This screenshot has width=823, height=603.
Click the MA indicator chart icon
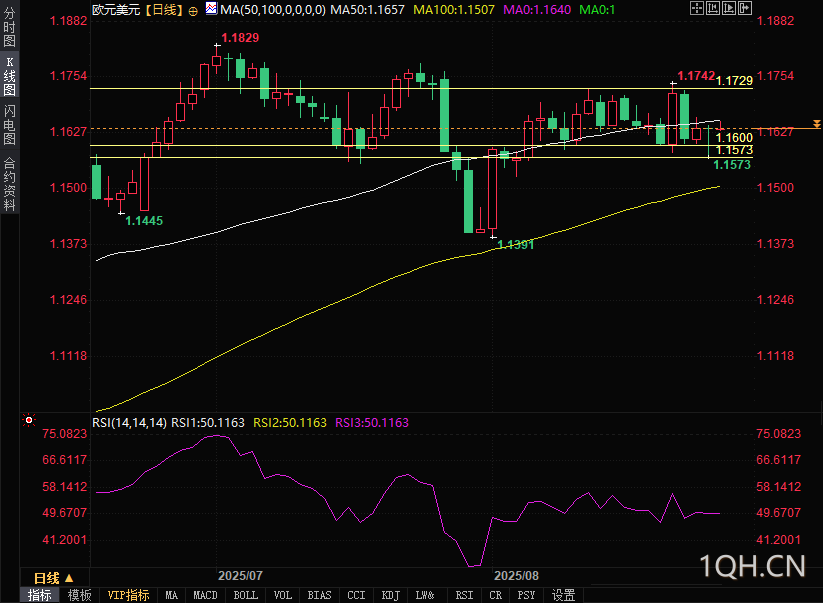tap(211, 8)
